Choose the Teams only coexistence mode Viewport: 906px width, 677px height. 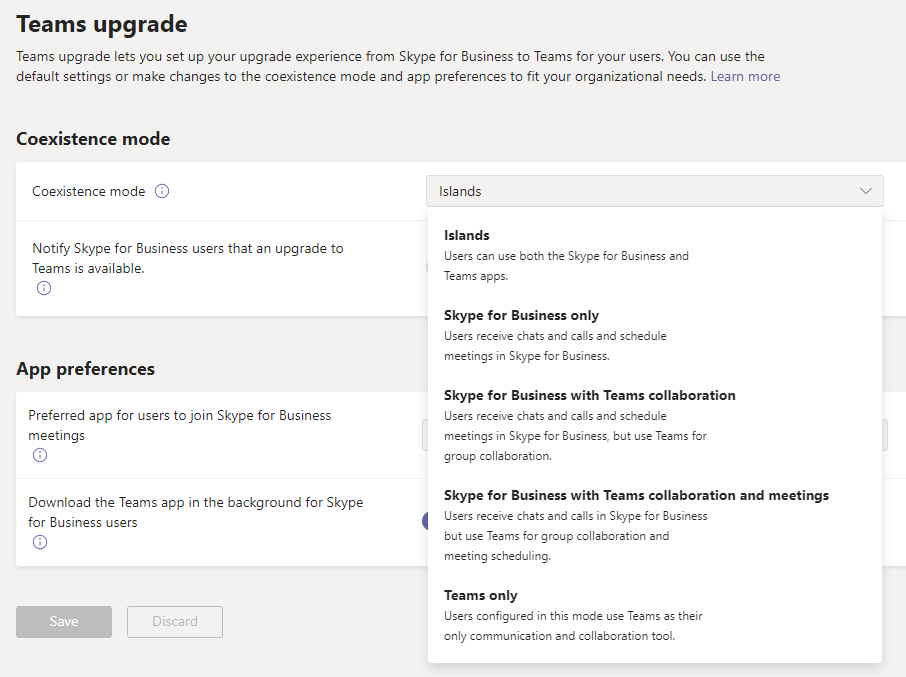[655, 615]
